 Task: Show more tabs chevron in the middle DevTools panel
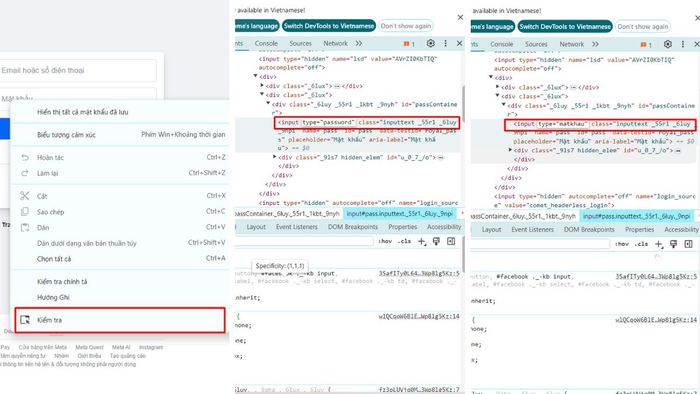pyautogui.click(x=359, y=43)
